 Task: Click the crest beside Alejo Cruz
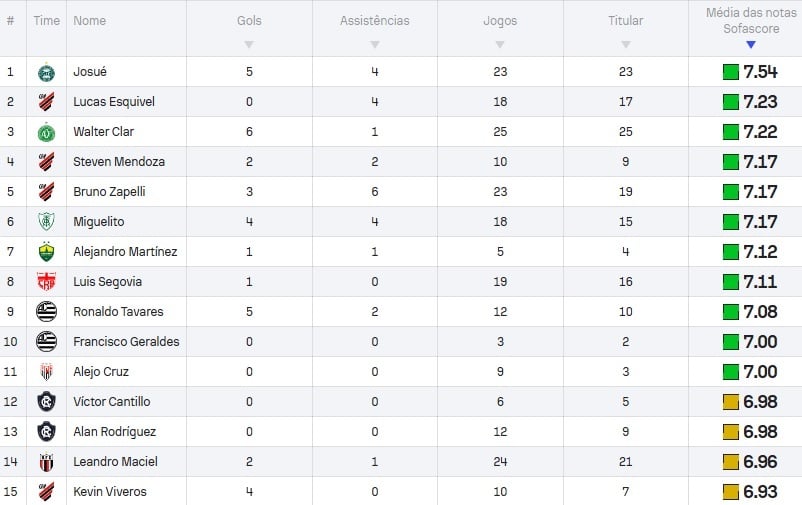coord(46,371)
